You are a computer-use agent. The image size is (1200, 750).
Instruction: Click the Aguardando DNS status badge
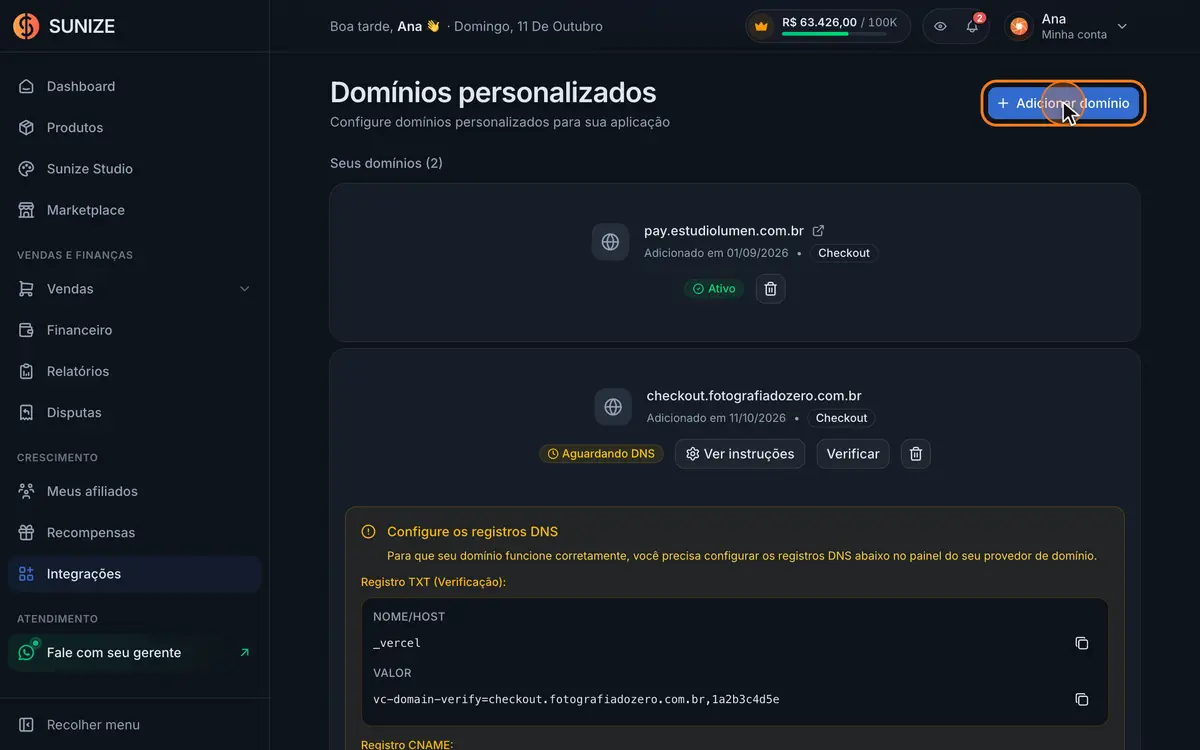coord(601,454)
